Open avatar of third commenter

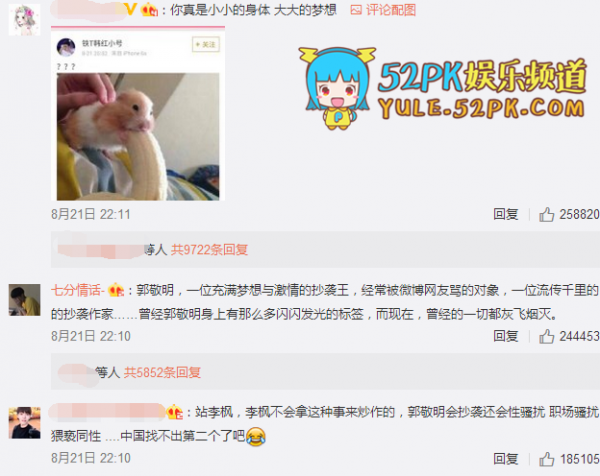point(24,423)
